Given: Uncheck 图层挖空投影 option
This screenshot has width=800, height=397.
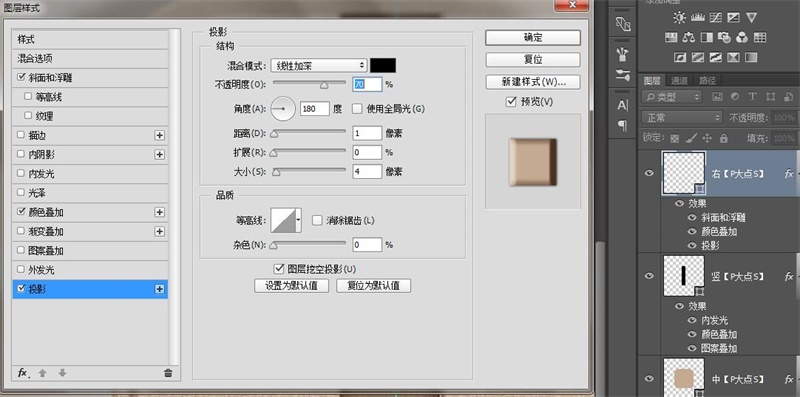Looking at the screenshot, I should click(279, 268).
